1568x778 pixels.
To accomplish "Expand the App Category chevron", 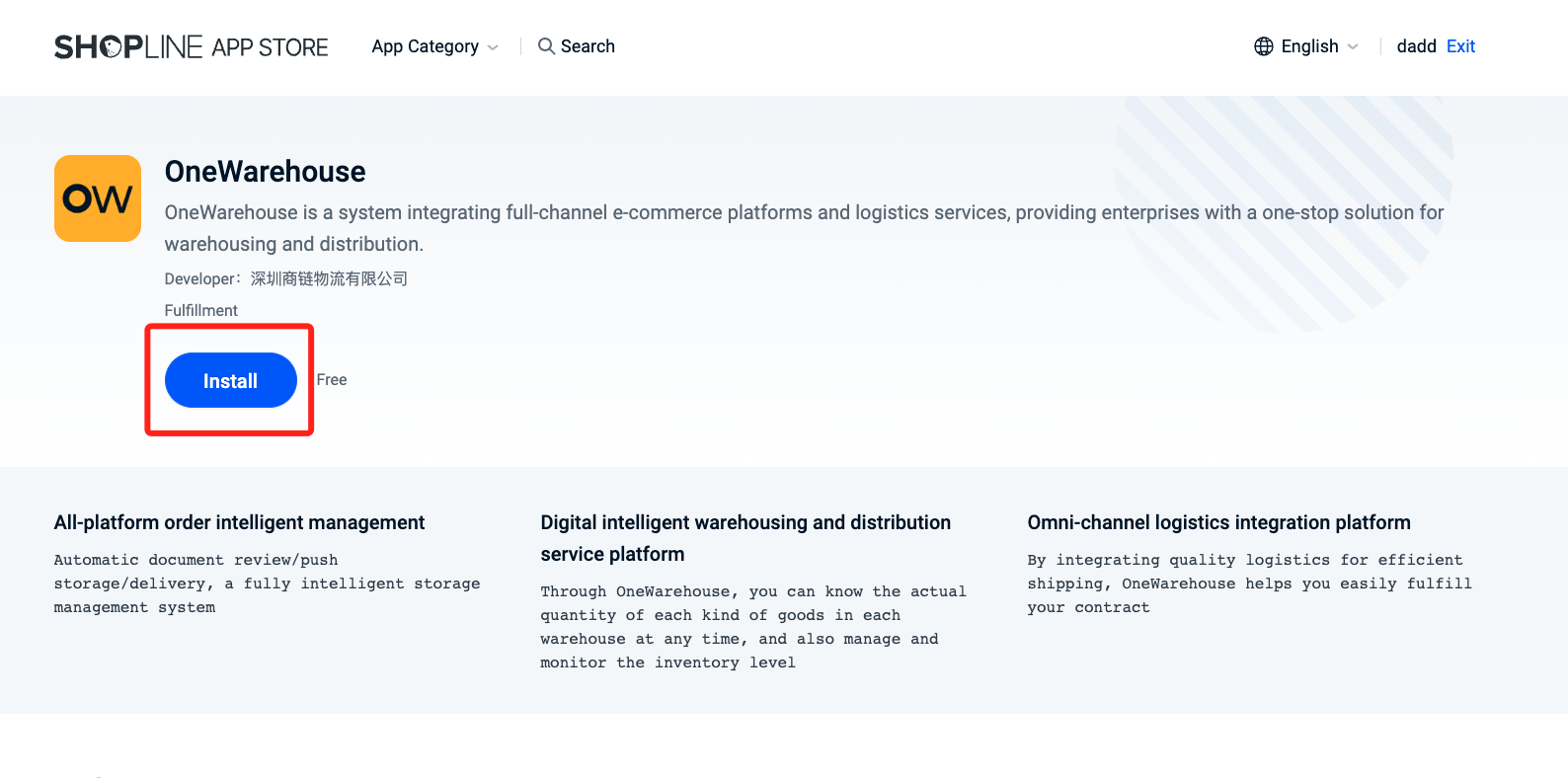I will pos(493,47).
